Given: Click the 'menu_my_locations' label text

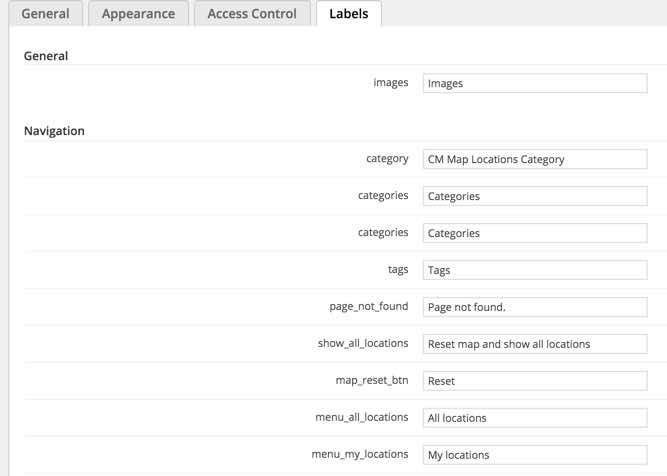Looking at the screenshot, I should (x=360, y=454).
